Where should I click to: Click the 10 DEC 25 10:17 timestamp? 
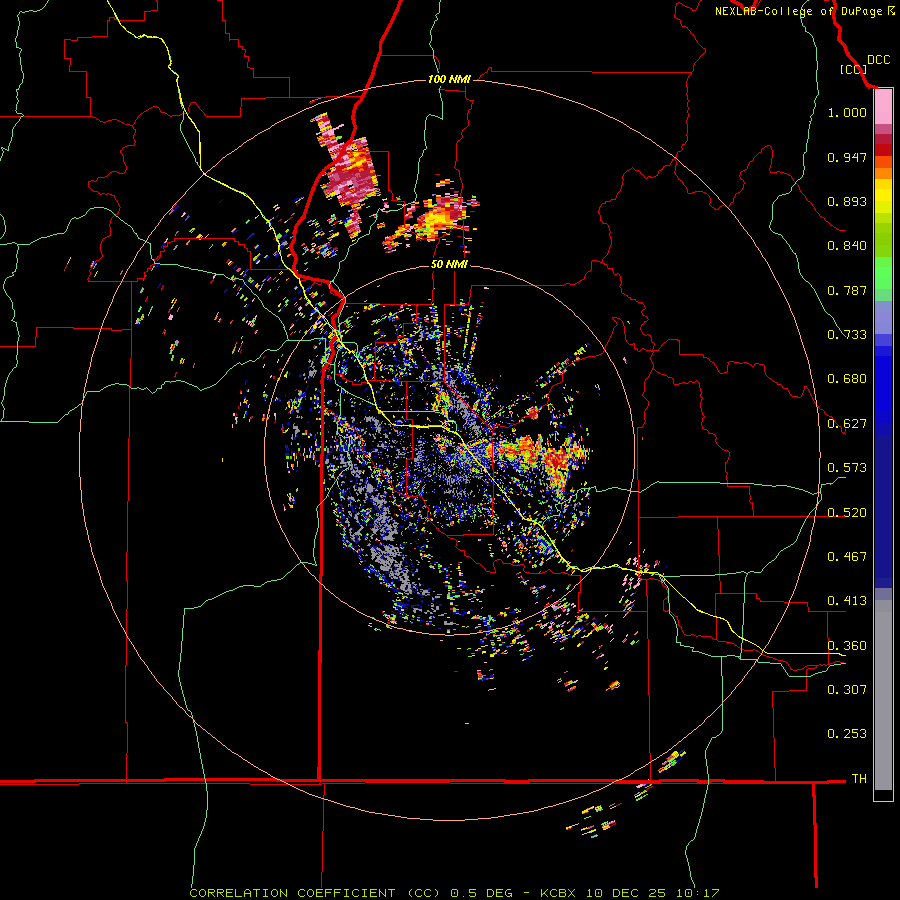653,893
